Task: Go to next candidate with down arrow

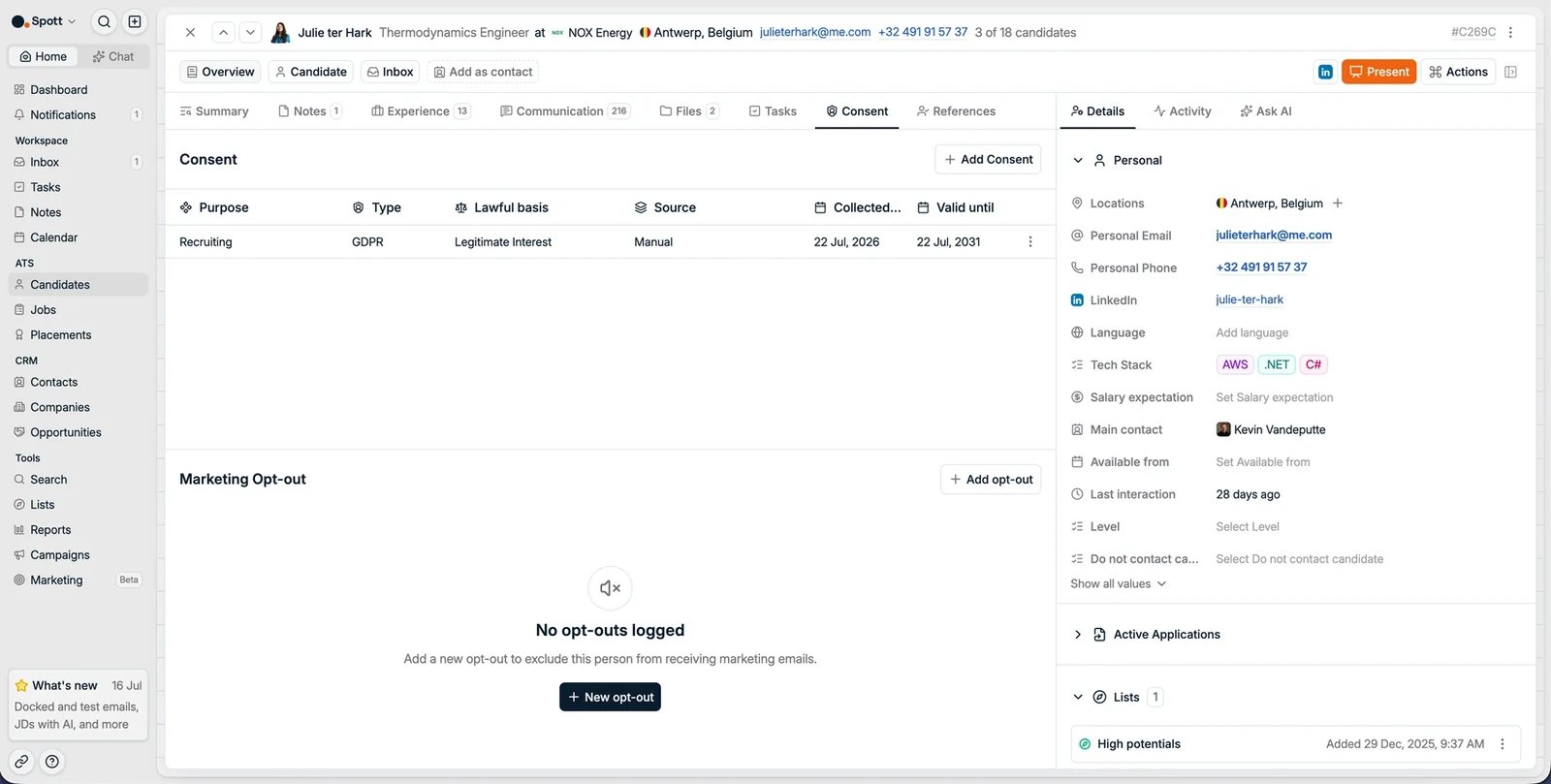Action: (x=250, y=32)
